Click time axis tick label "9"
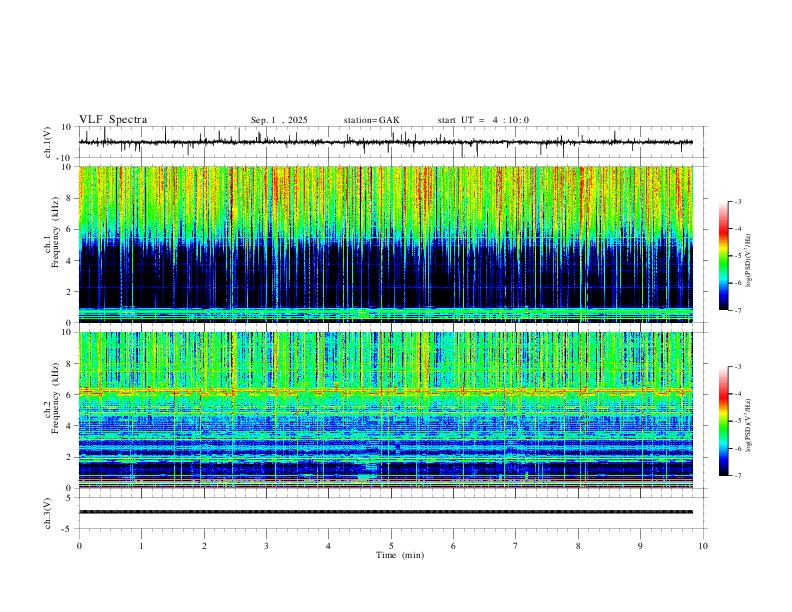This screenshot has height=612, width=792. [640, 546]
